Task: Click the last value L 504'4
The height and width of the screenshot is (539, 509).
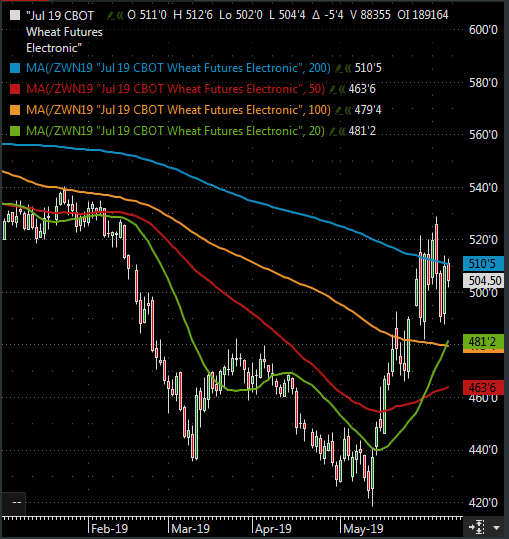Action: (287, 15)
